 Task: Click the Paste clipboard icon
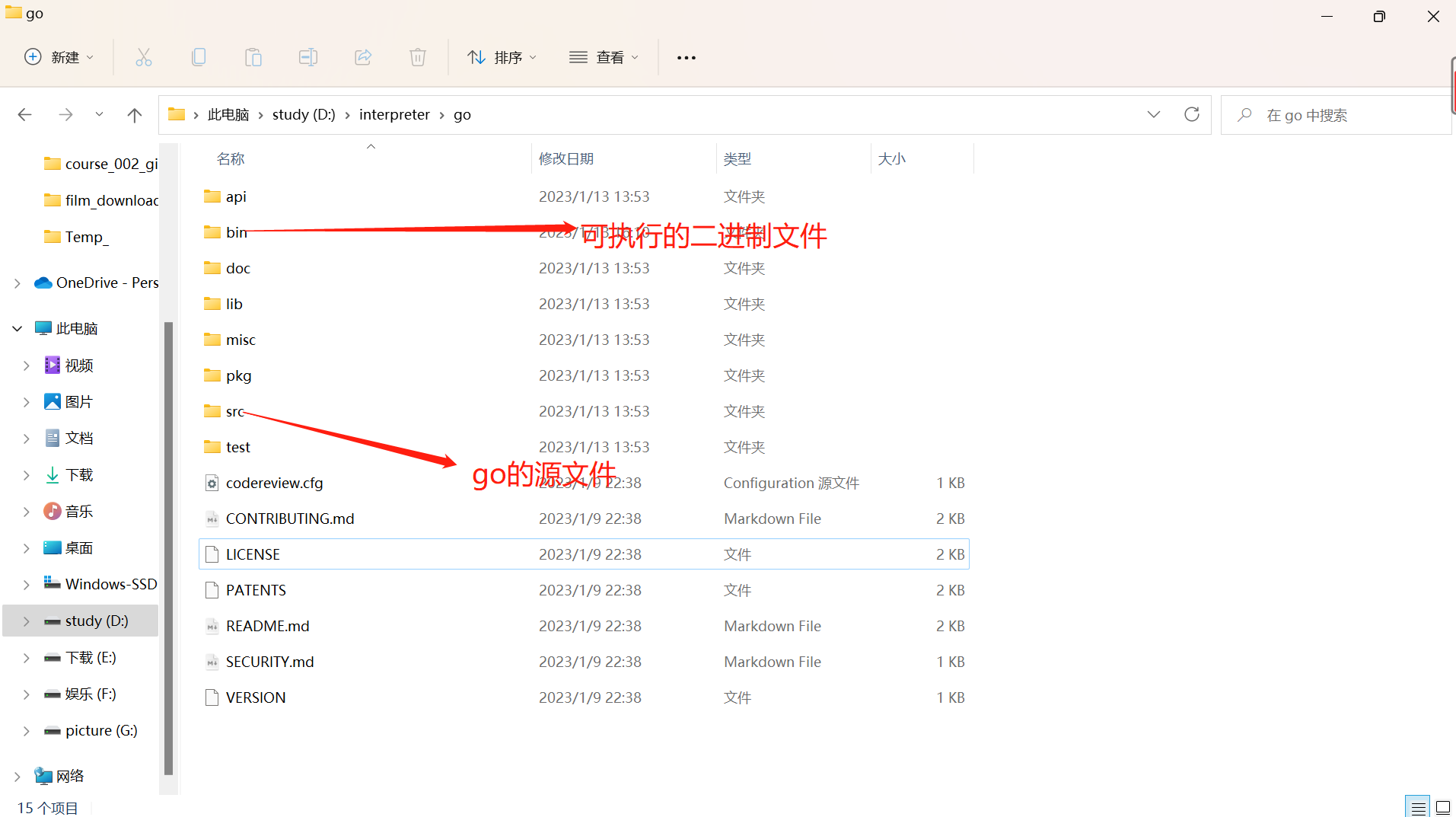253,57
